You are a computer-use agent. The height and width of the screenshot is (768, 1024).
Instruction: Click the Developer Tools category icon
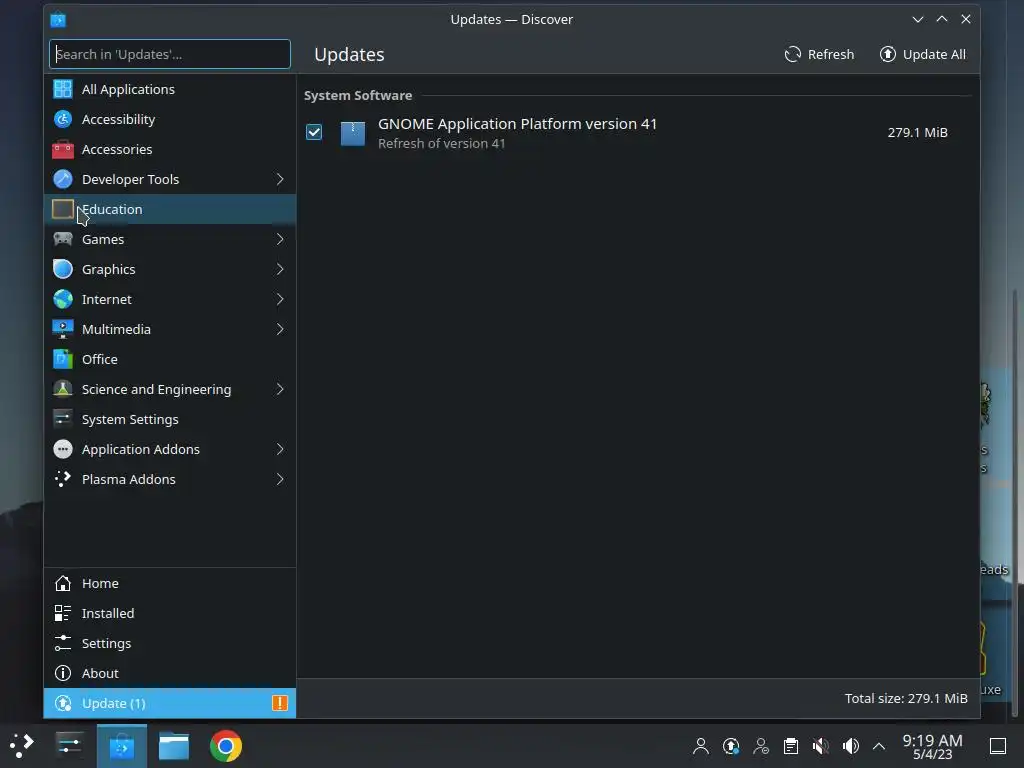(63, 179)
